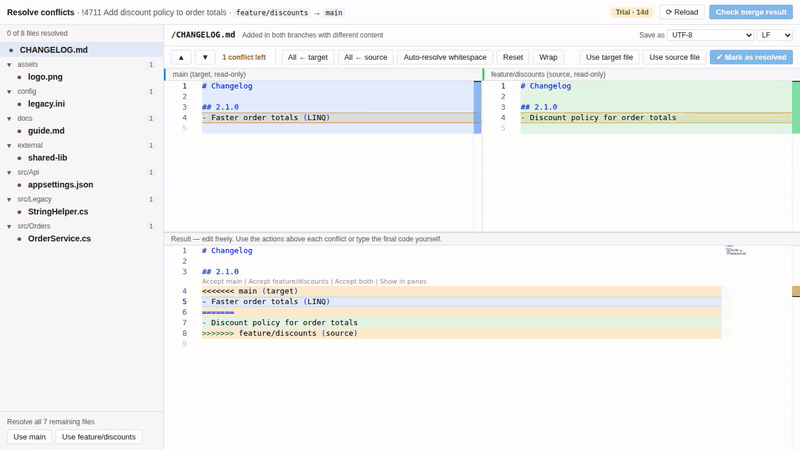Go to next conflict with down arrow
The height and width of the screenshot is (450, 800).
click(205, 57)
